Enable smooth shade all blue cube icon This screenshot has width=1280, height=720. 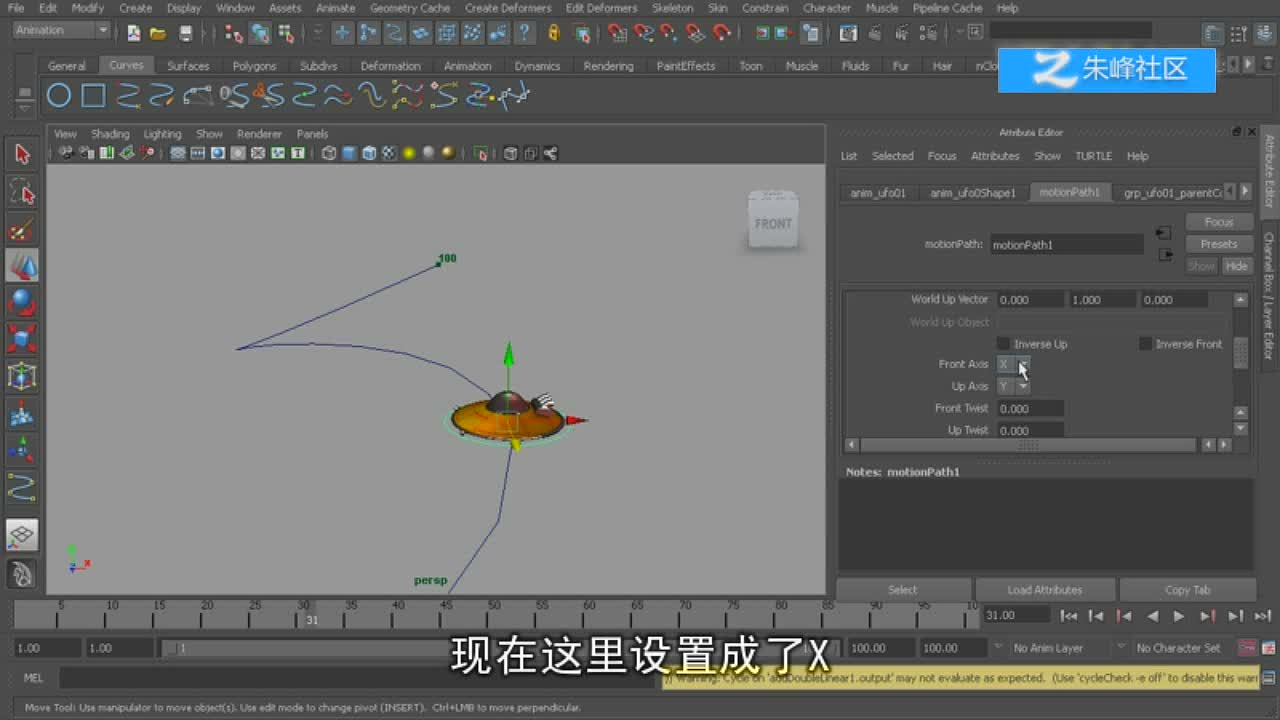349,153
